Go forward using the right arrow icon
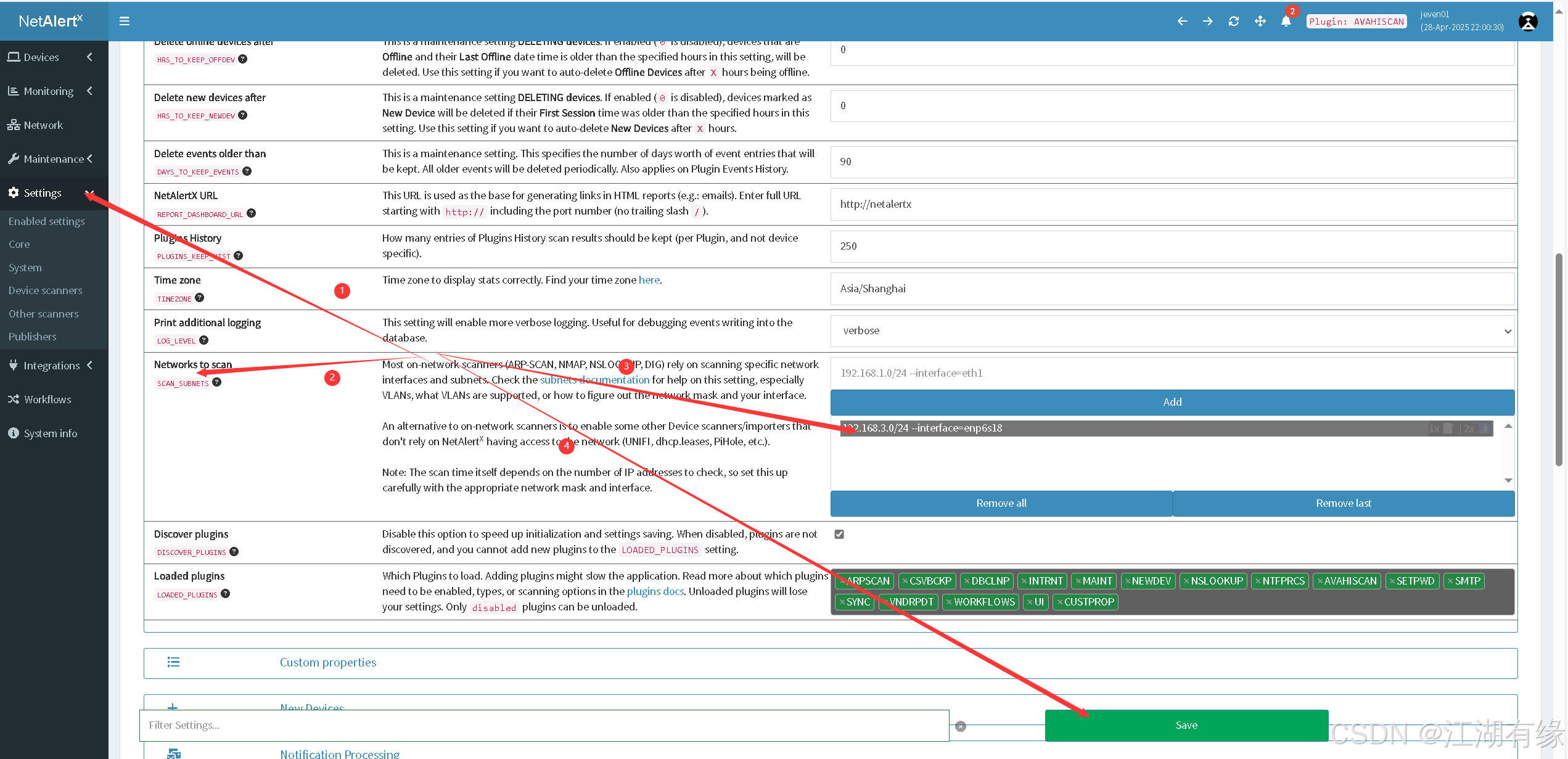Image resolution: width=1568 pixels, height=759 pixels. point(1208,21)
